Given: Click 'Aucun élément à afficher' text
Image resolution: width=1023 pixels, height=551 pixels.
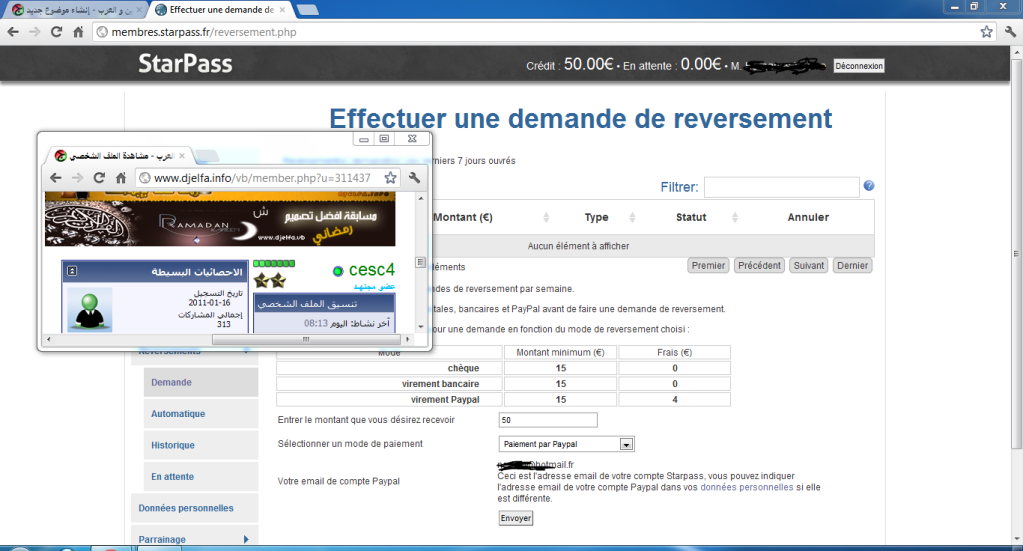Looking at the screenshot, I should [x=578, y=246].
